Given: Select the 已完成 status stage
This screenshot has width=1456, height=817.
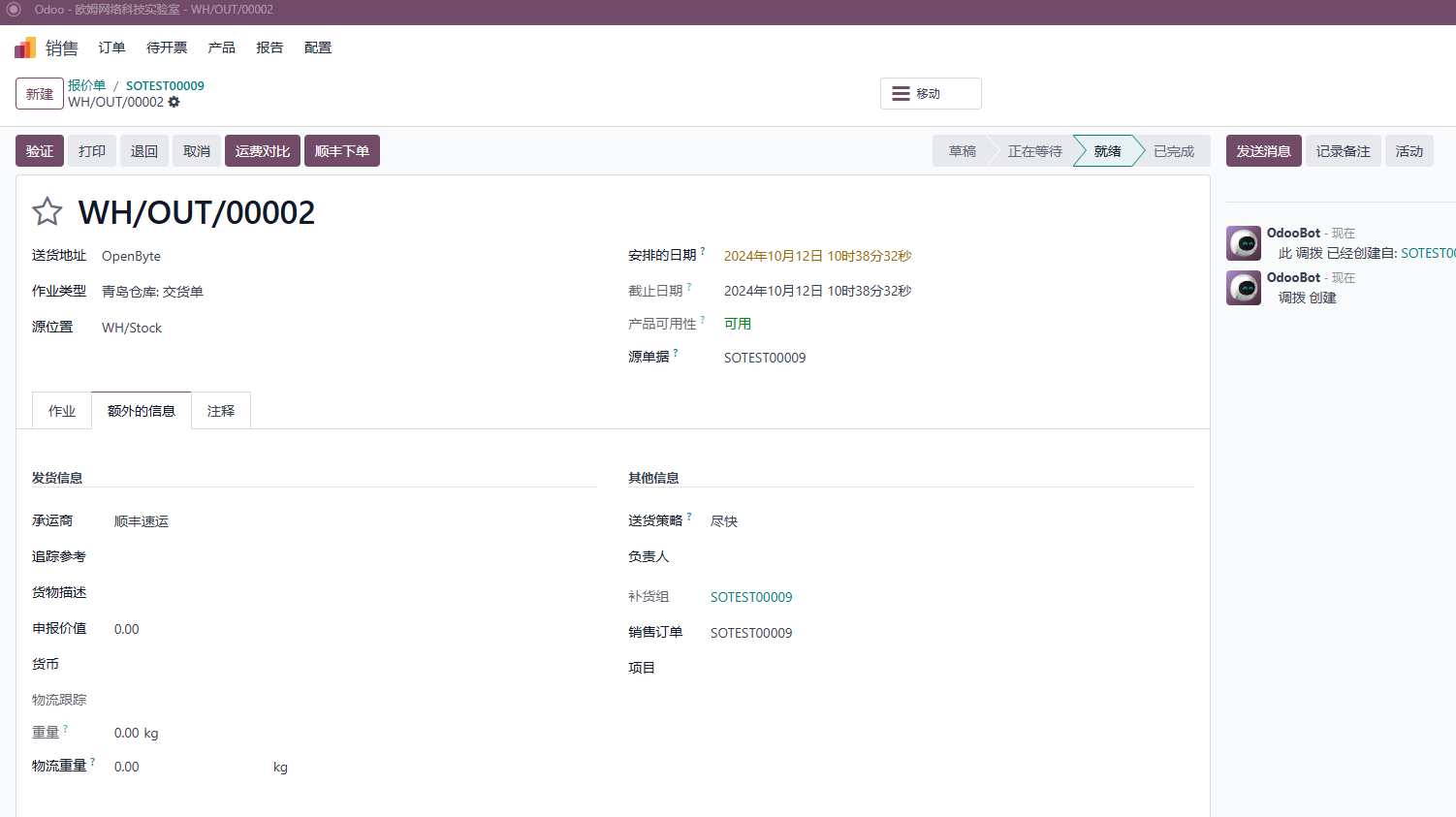Looking at the screenshot, I should [x=1174, y=151].
